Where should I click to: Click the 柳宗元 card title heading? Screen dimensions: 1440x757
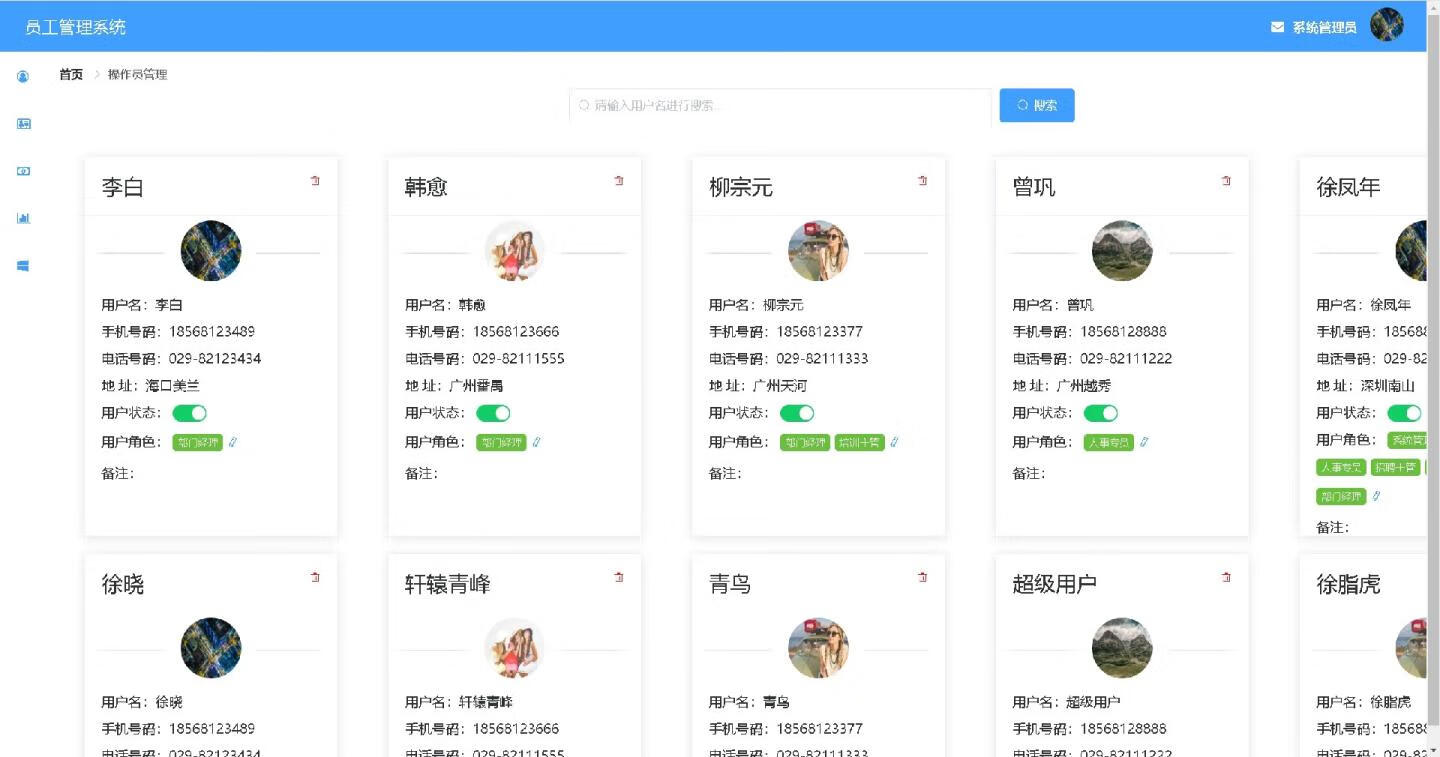741,187
